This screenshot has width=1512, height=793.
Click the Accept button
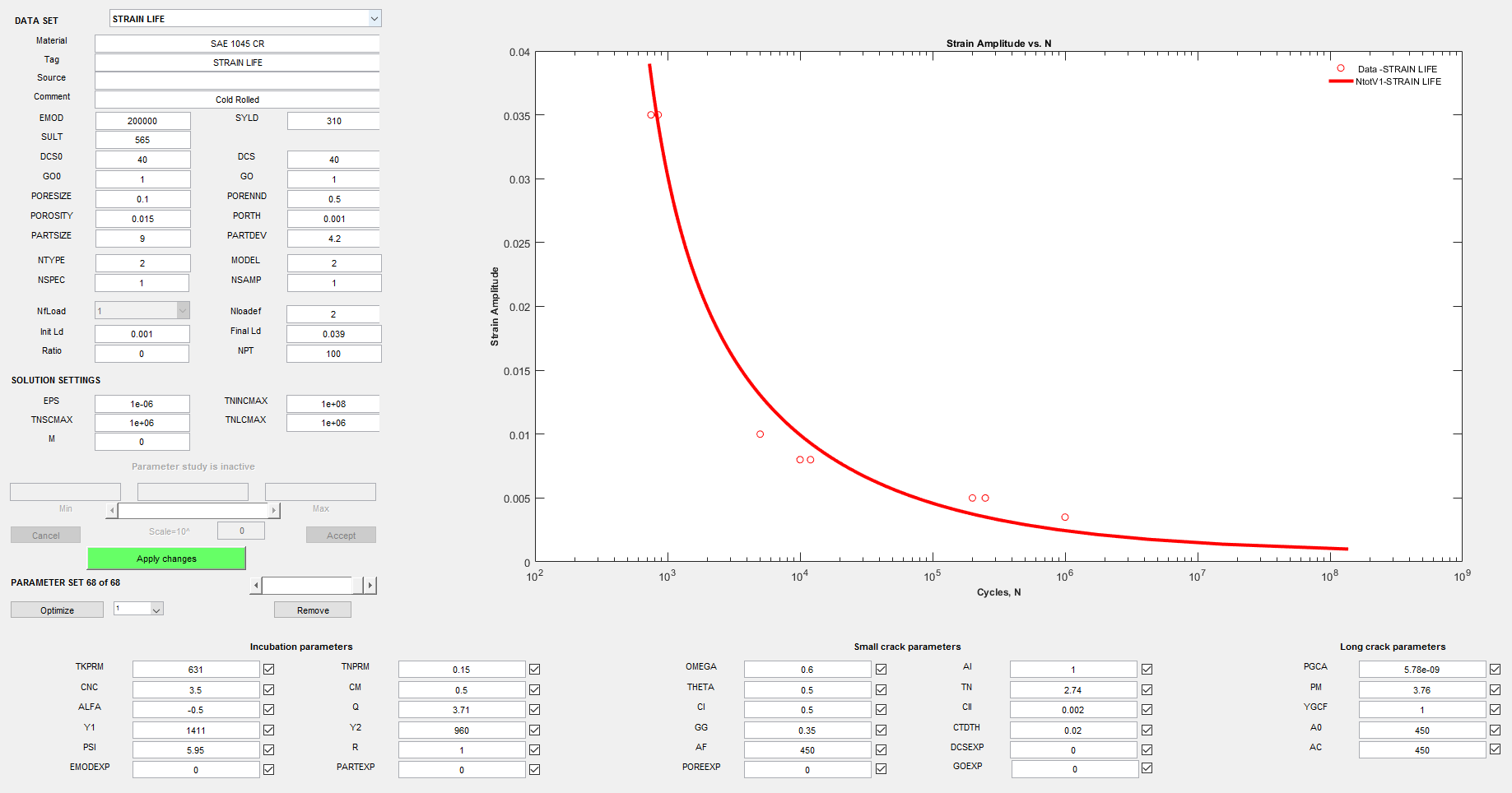tap(341, 536)
